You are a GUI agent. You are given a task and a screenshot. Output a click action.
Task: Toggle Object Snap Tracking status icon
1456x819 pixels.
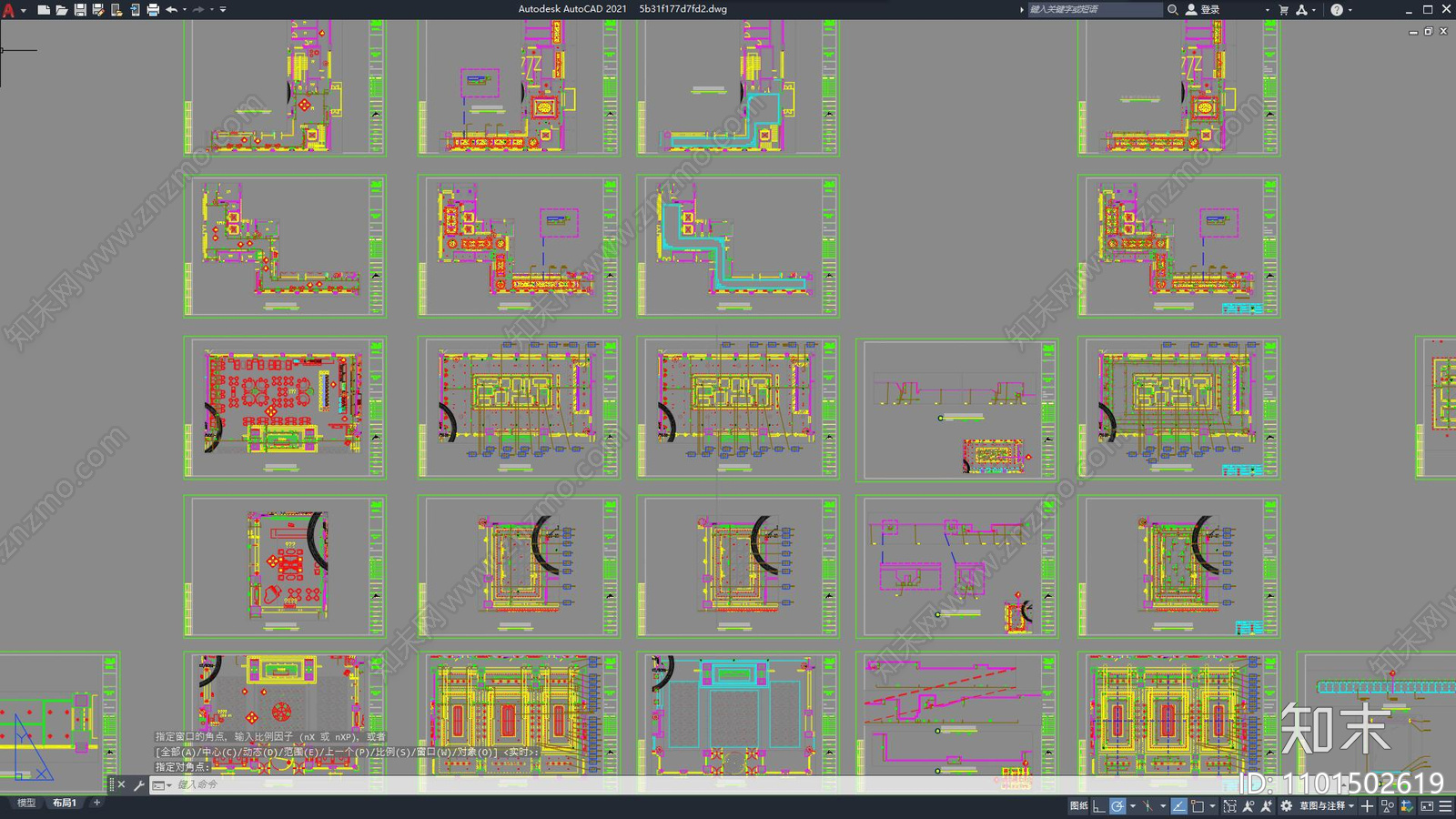point(1178,806)
